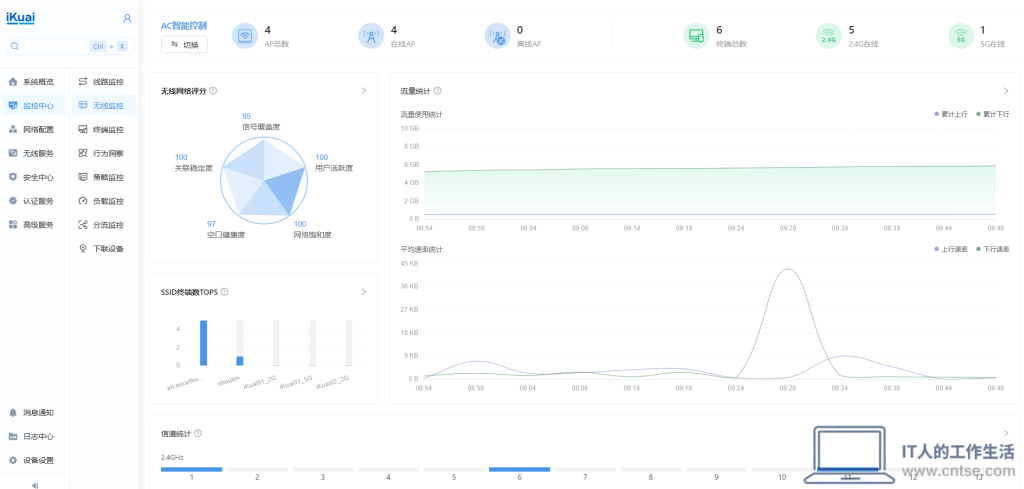
Task: Expand 无线网络评分 panel via chevron
Action: pyautogui.click(x=364, y=91)
